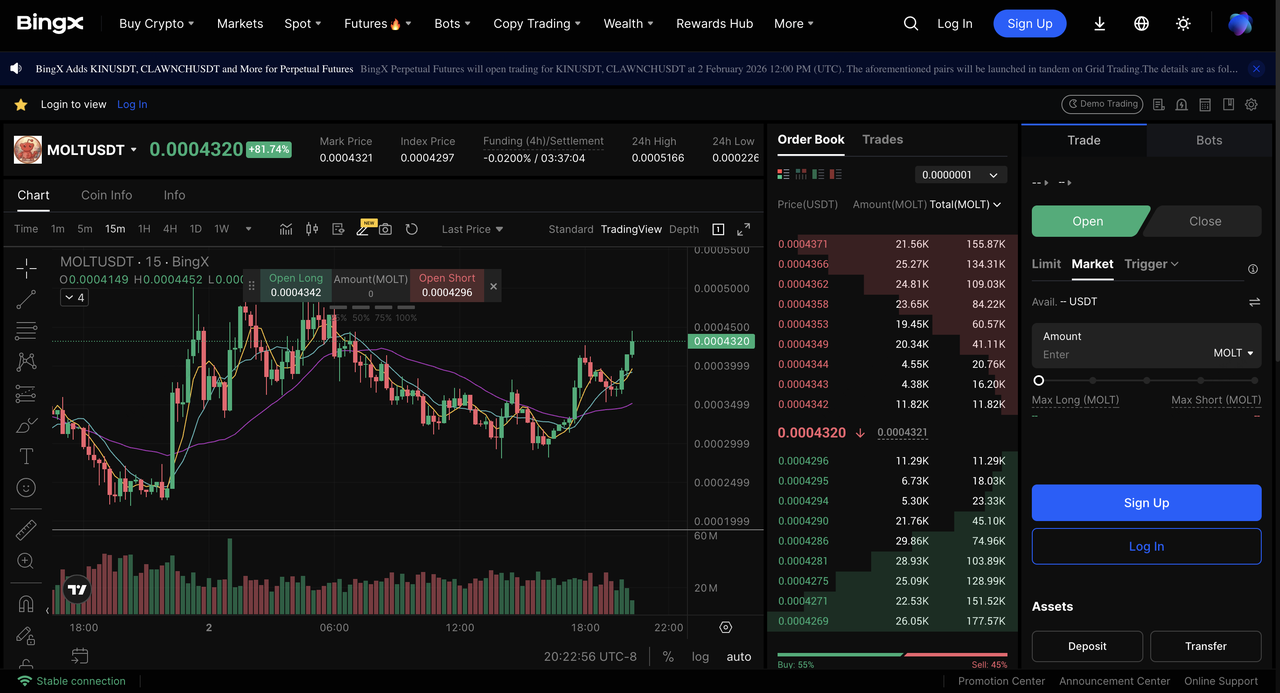
Task: Open the search magnifier in header
Action: 910,24
